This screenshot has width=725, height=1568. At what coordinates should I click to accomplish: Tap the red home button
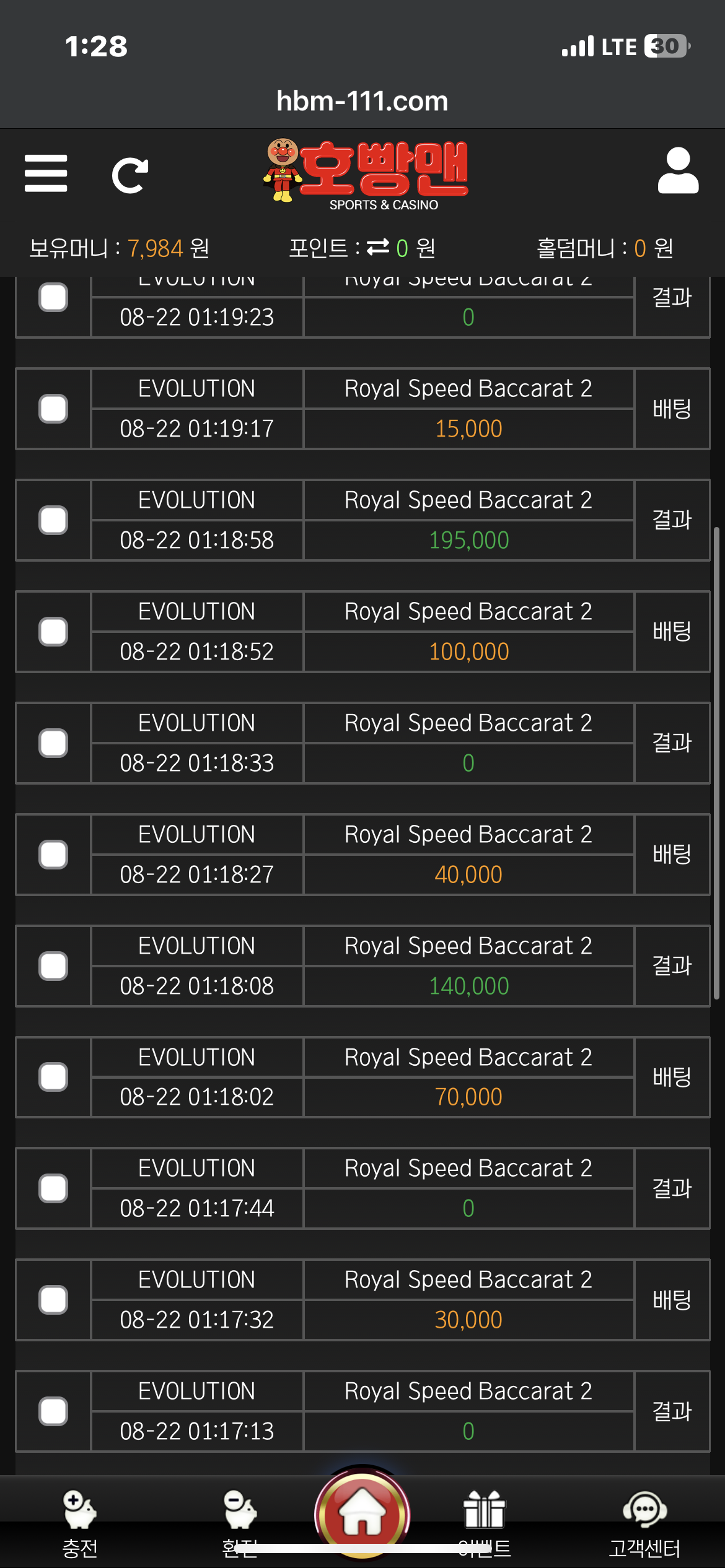tap(362, 1514)
